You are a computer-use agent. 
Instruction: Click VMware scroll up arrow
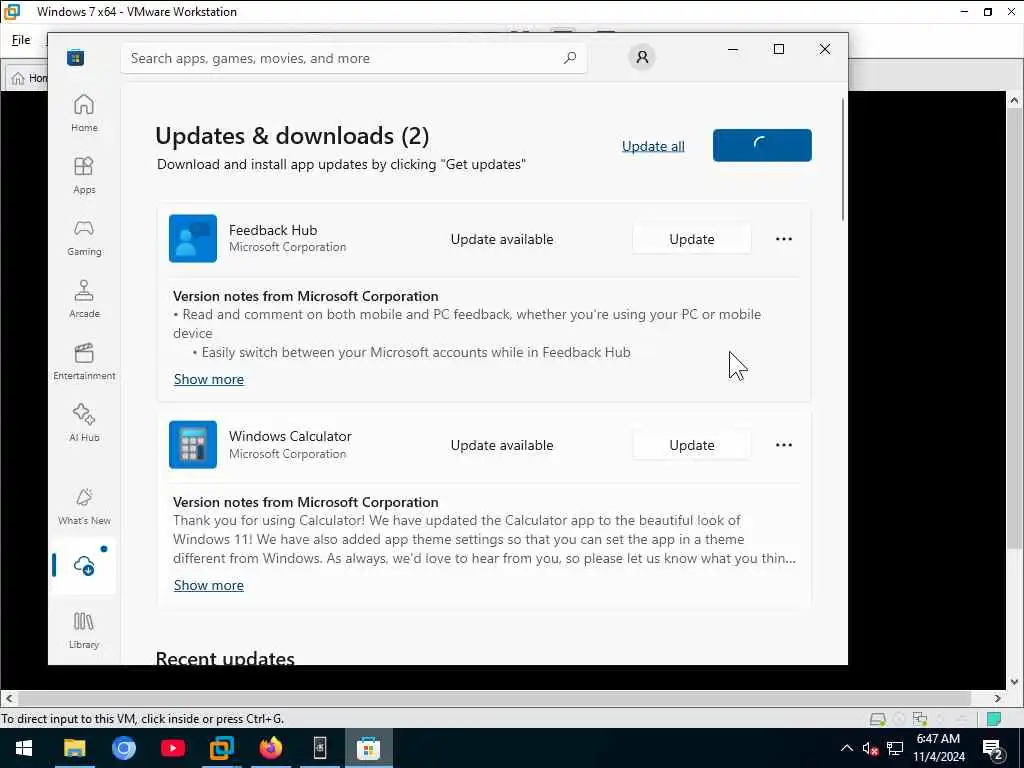(1014, 100)
